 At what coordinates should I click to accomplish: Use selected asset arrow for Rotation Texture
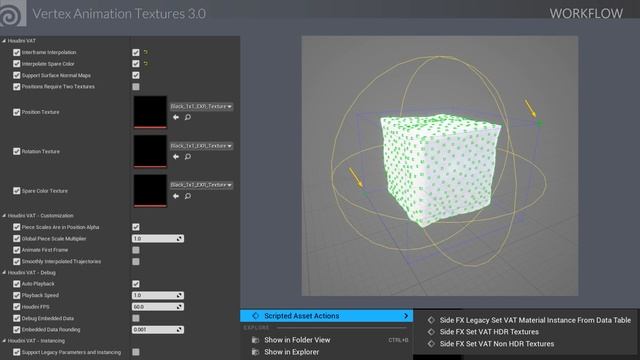click(x=176, y=157)
